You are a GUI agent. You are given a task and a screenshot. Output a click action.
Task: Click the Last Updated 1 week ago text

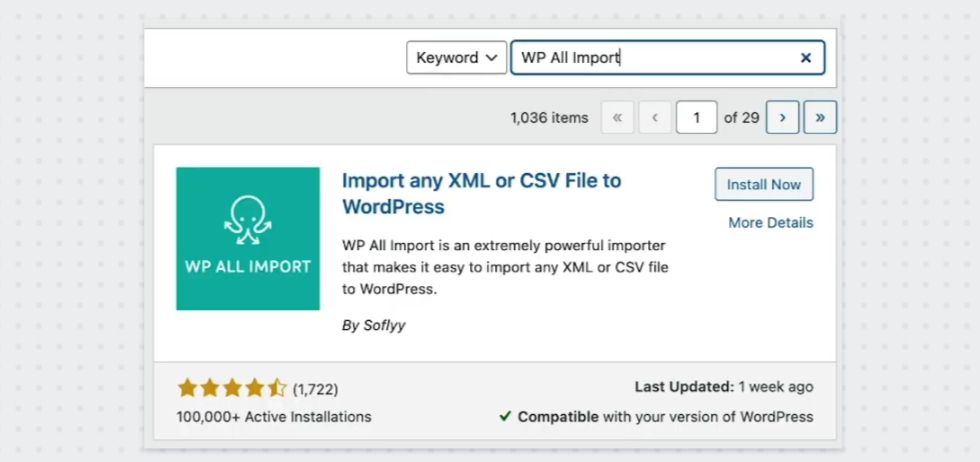pos(724,387)
